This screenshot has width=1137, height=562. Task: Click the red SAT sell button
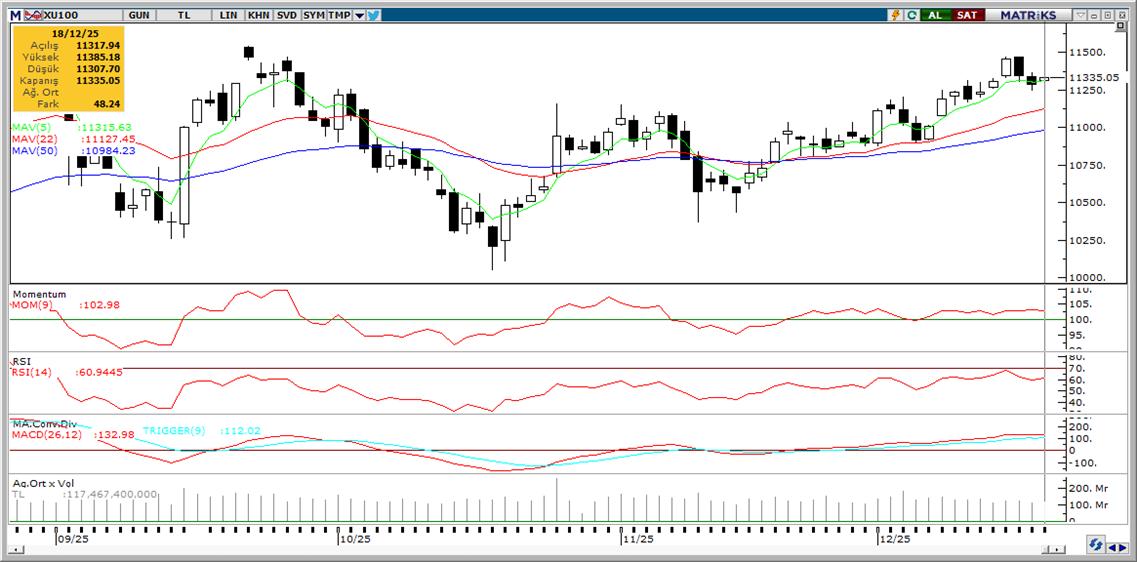click(x=967, y=15)
